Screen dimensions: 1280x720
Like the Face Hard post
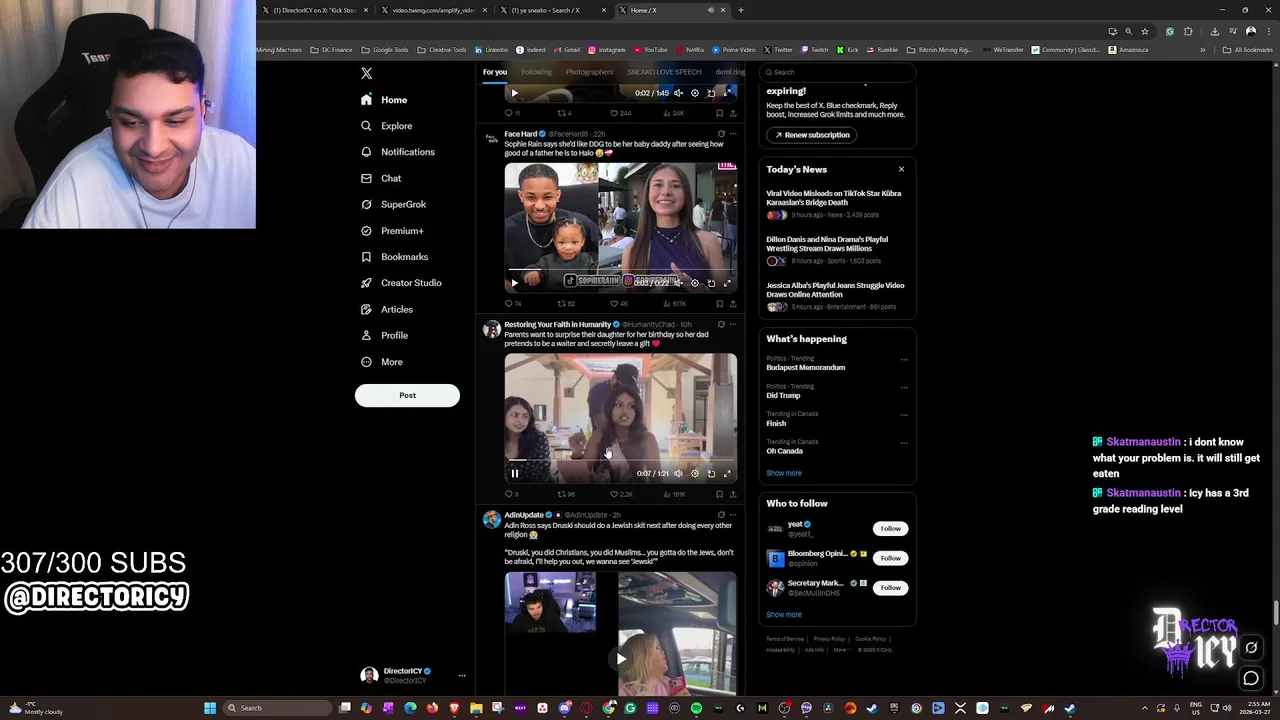pos(620,304)
